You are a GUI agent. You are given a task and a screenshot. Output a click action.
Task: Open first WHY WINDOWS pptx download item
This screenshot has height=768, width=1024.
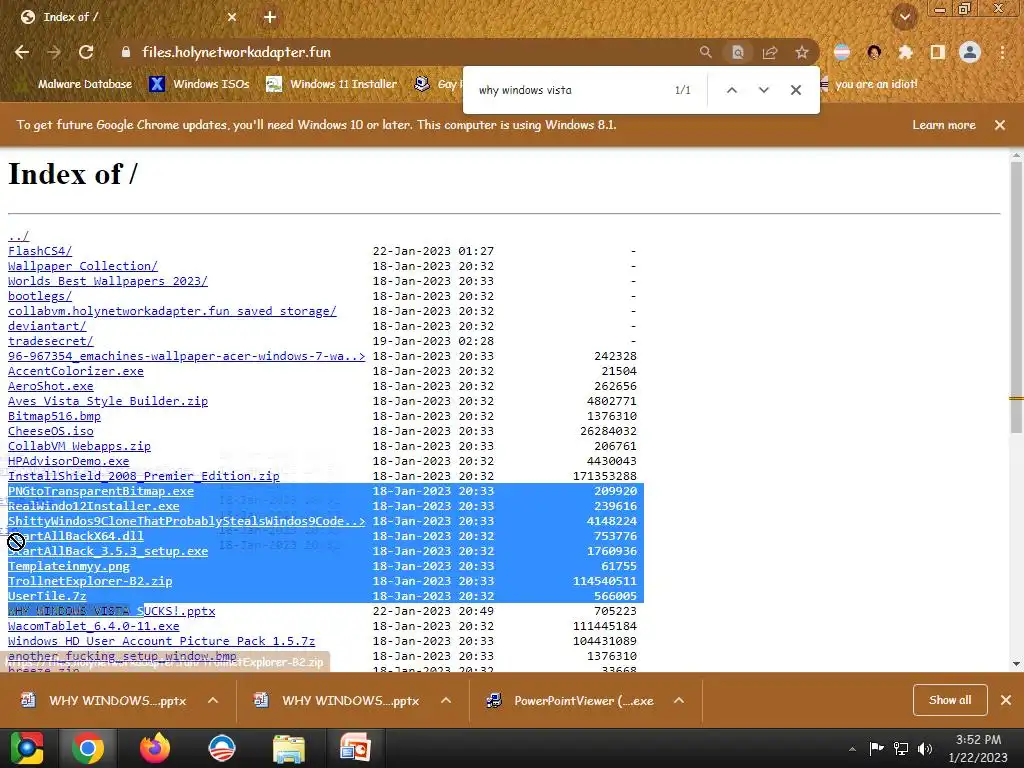[104, 700]
